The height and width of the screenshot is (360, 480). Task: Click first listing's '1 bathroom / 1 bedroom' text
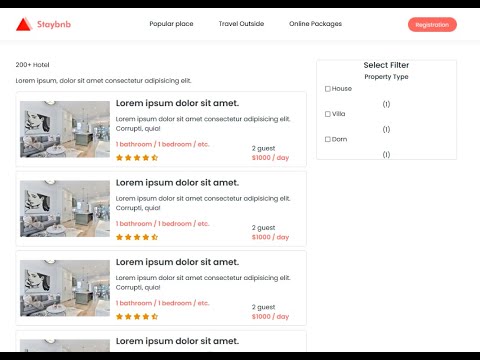[x=162, y=144]
